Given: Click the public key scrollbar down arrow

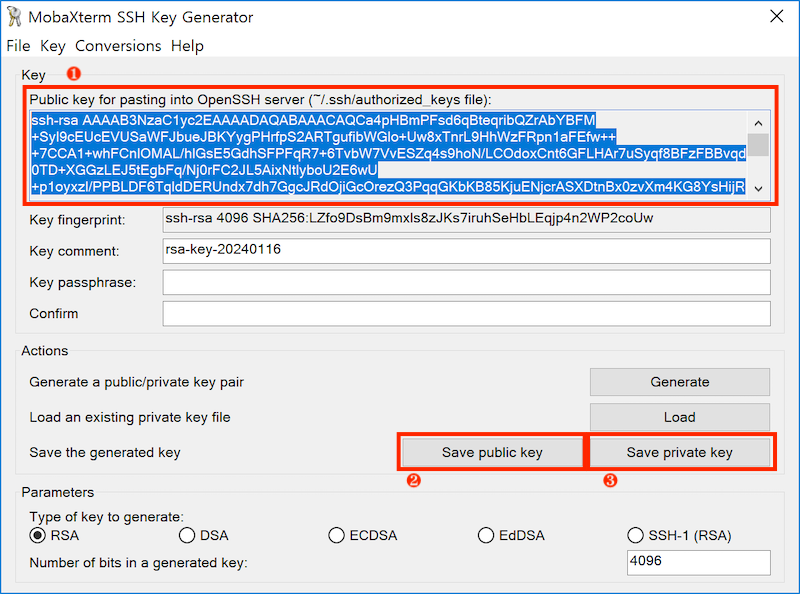Looking at the screenshot, I should pos(759,188).
